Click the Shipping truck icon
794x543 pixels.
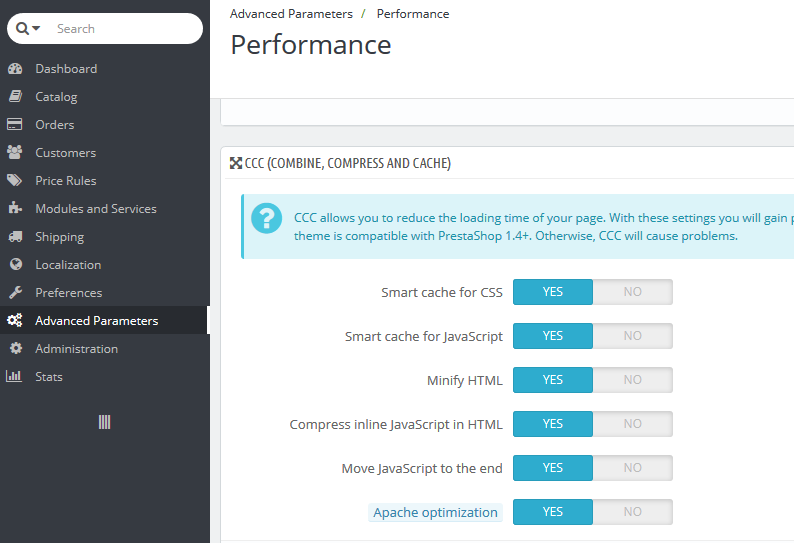[x=15, y=237]
